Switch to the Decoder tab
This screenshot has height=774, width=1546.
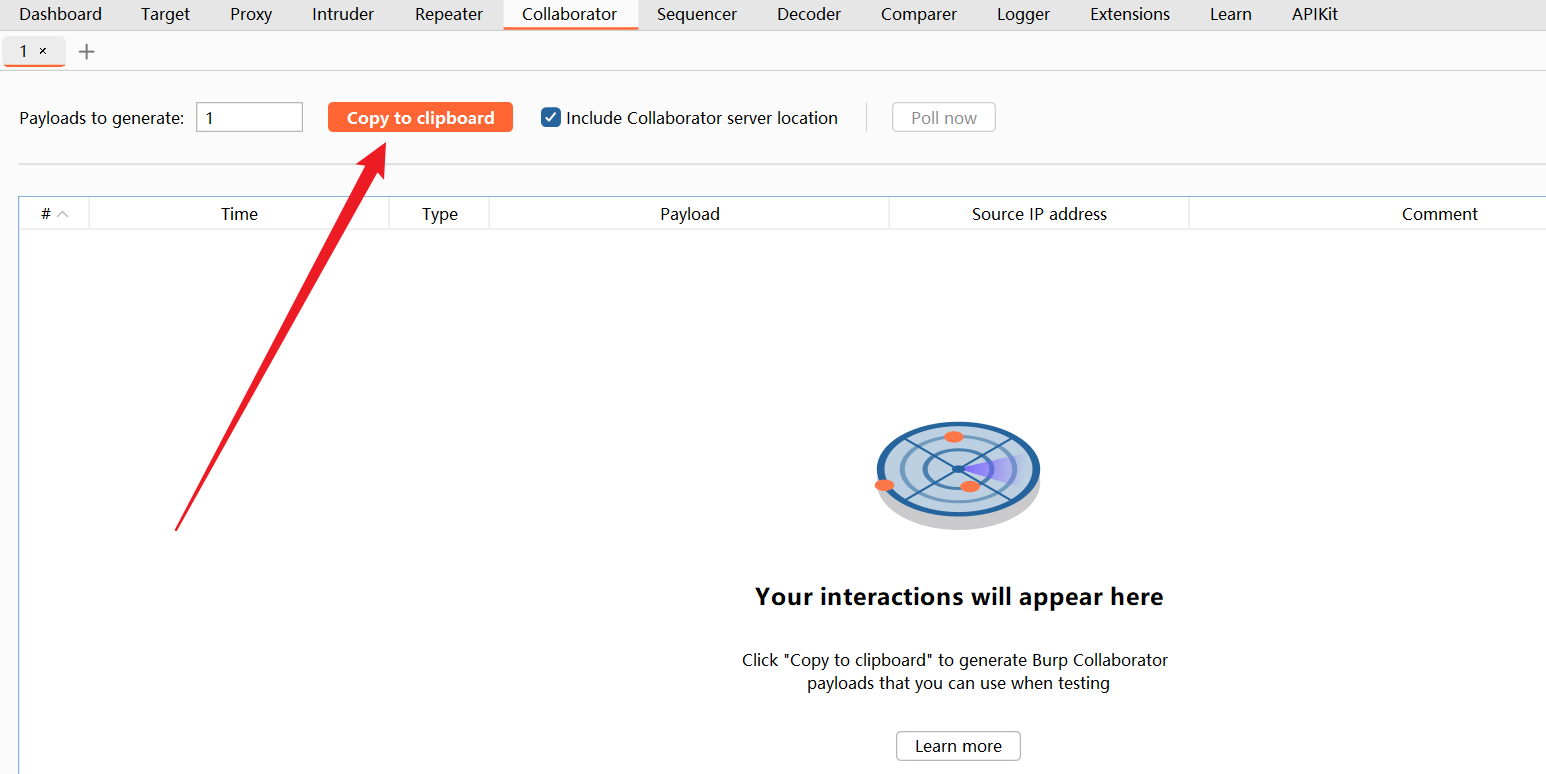point(809,14)
